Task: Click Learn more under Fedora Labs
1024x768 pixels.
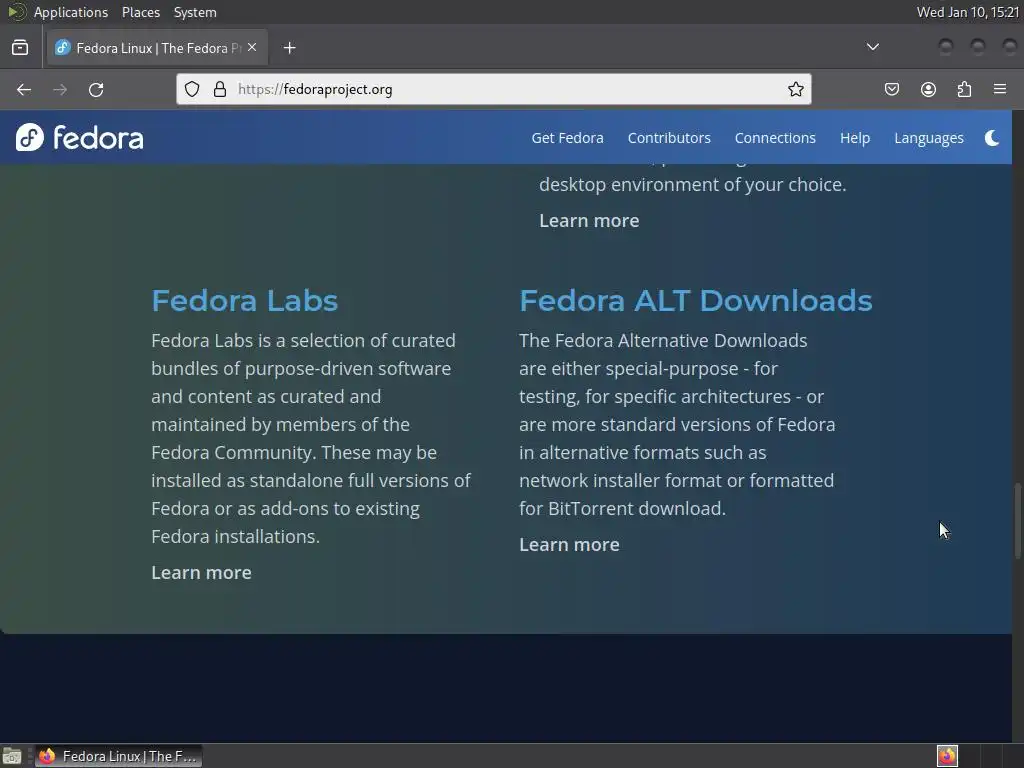Action: [x=201, y=573]
